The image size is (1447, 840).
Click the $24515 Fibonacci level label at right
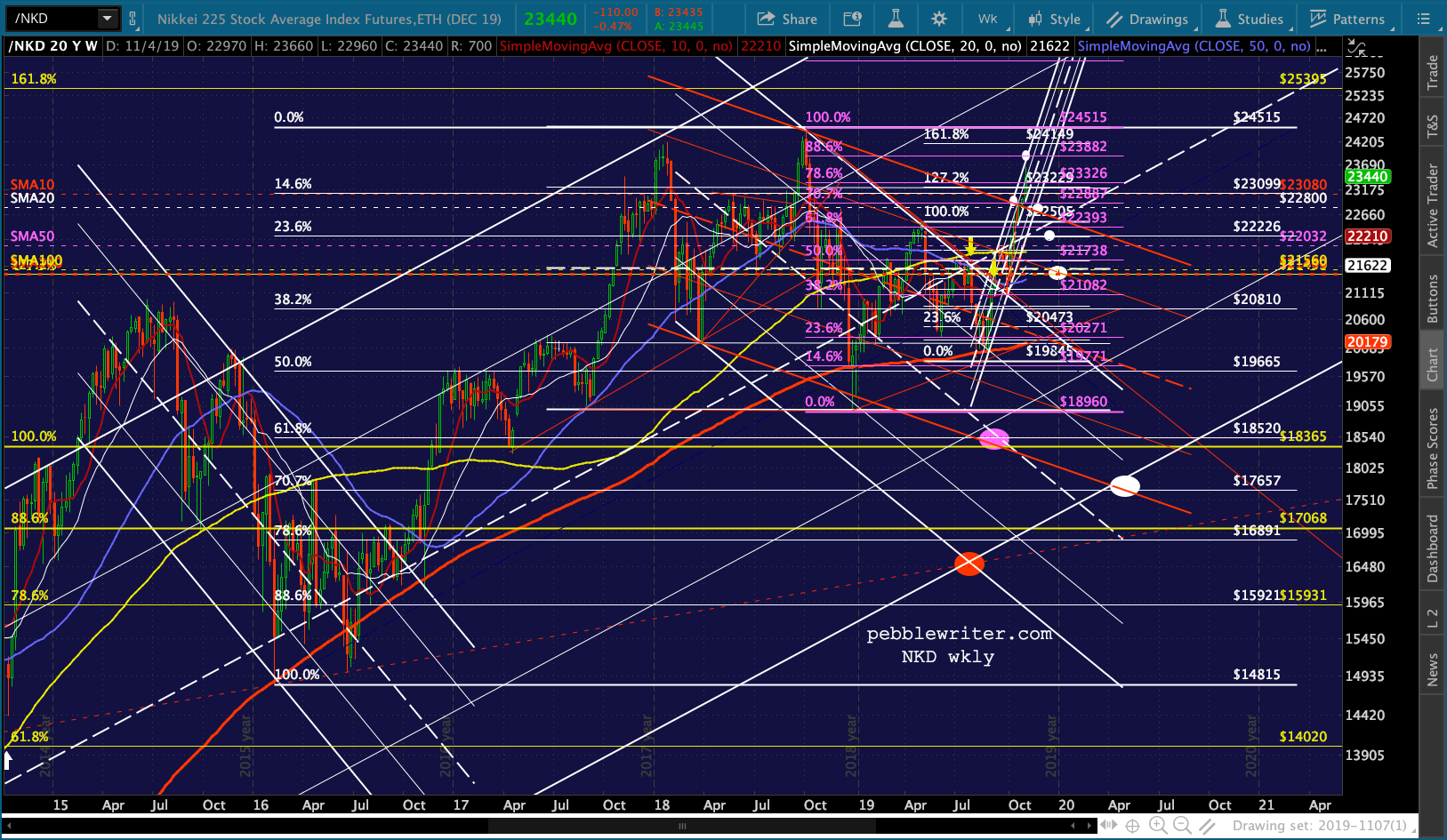click(1257, 116)
